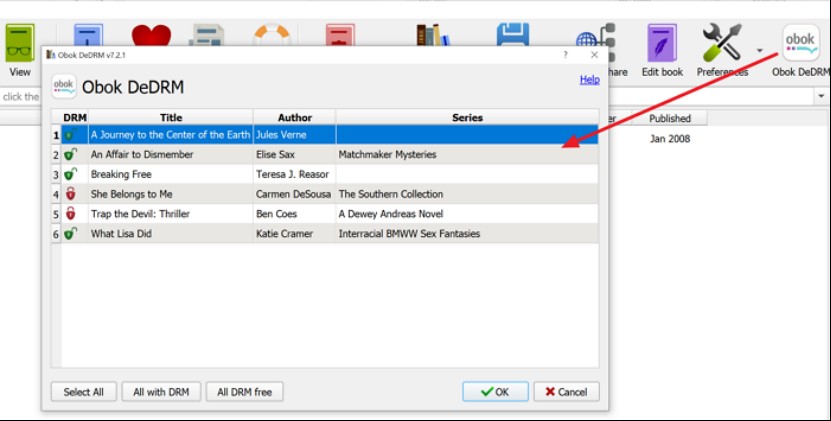Click the fetch news icon in toolbar
This screenshot has width=831, height=421.
[x=206, y=36]
